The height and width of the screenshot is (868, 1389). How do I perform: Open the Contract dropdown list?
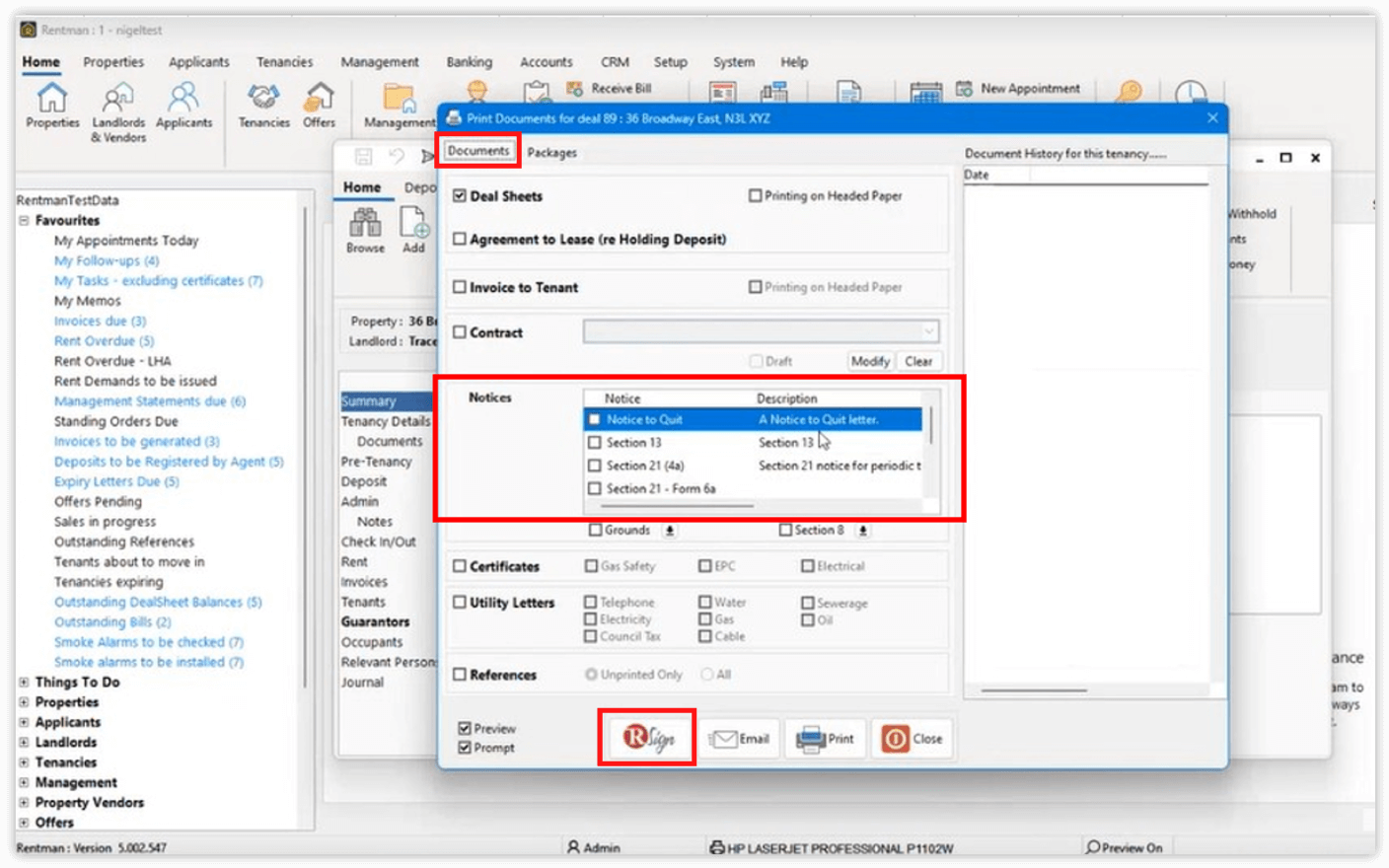[928, 332]
